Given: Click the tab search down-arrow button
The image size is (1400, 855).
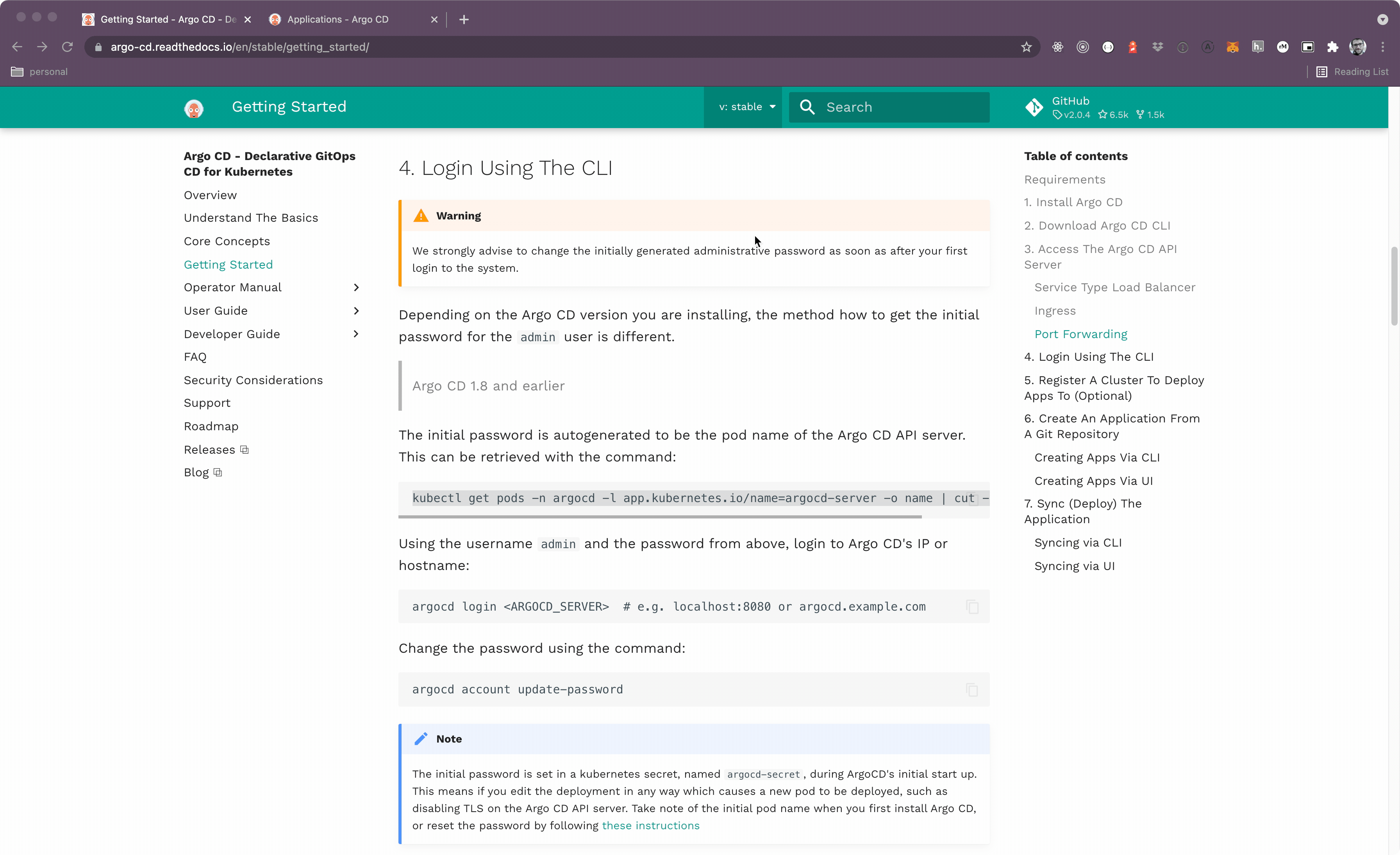Looking at the screenshot, I should pyautogui.click(x=1382, y=19).
